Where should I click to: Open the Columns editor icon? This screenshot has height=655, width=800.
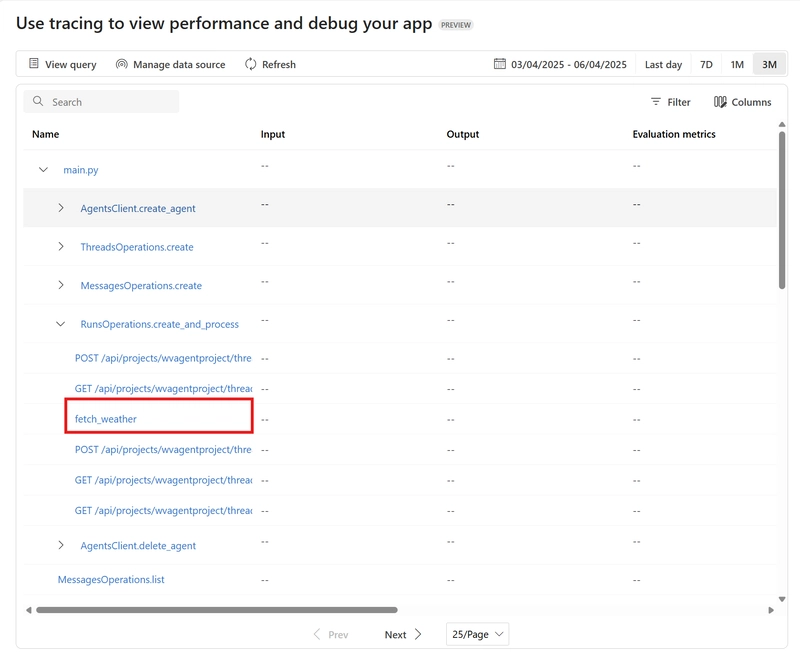[720, 102]
